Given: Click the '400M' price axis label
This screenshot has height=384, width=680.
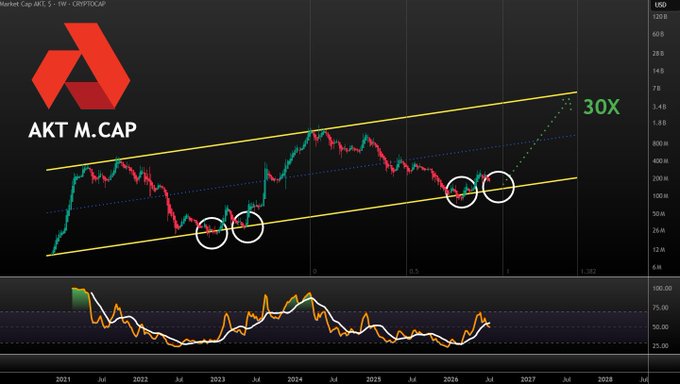Looking at the screenshot, I should click(660, 161).
